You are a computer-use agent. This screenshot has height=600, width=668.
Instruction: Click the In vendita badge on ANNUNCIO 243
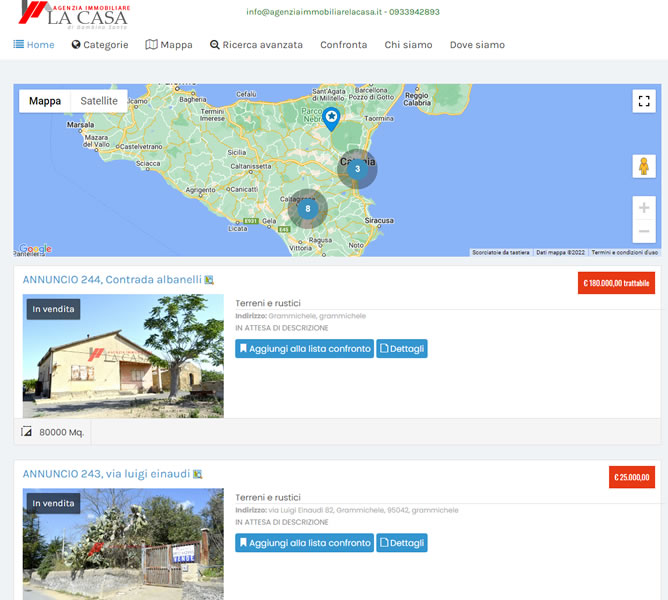(x=53, y=503)
